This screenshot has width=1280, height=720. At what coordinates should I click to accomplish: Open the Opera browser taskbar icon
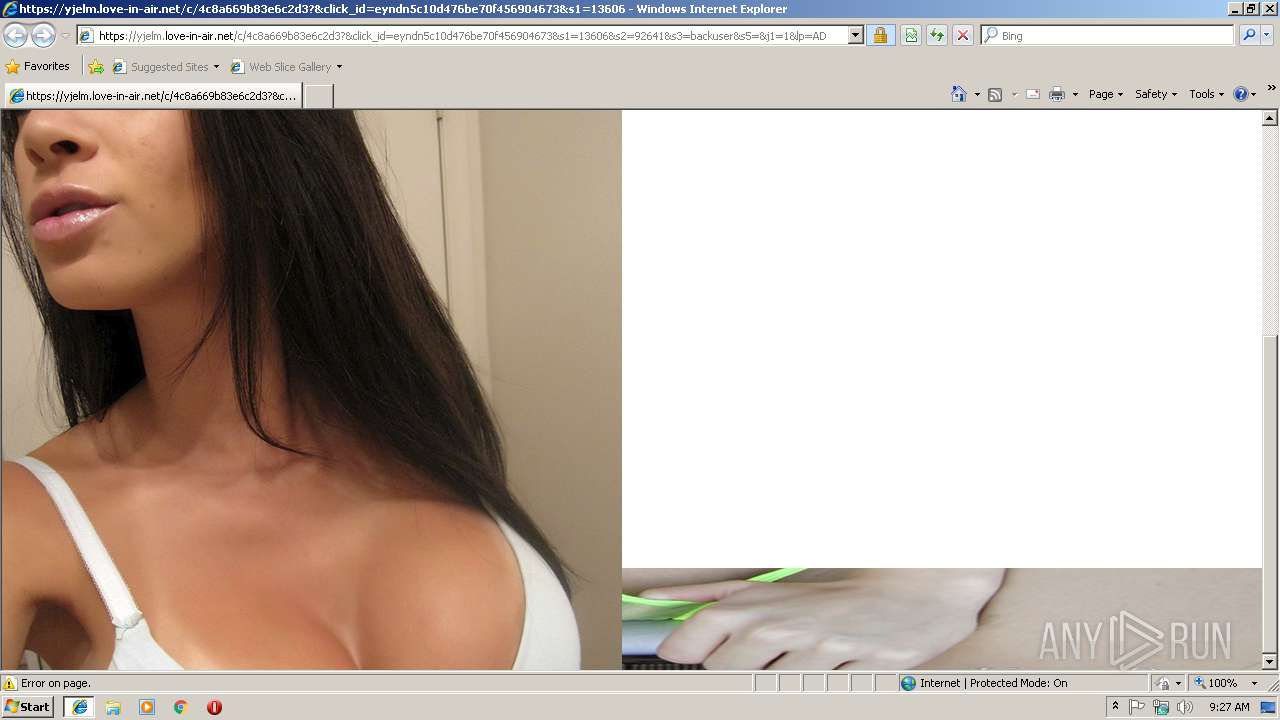[x=214, y=707]
